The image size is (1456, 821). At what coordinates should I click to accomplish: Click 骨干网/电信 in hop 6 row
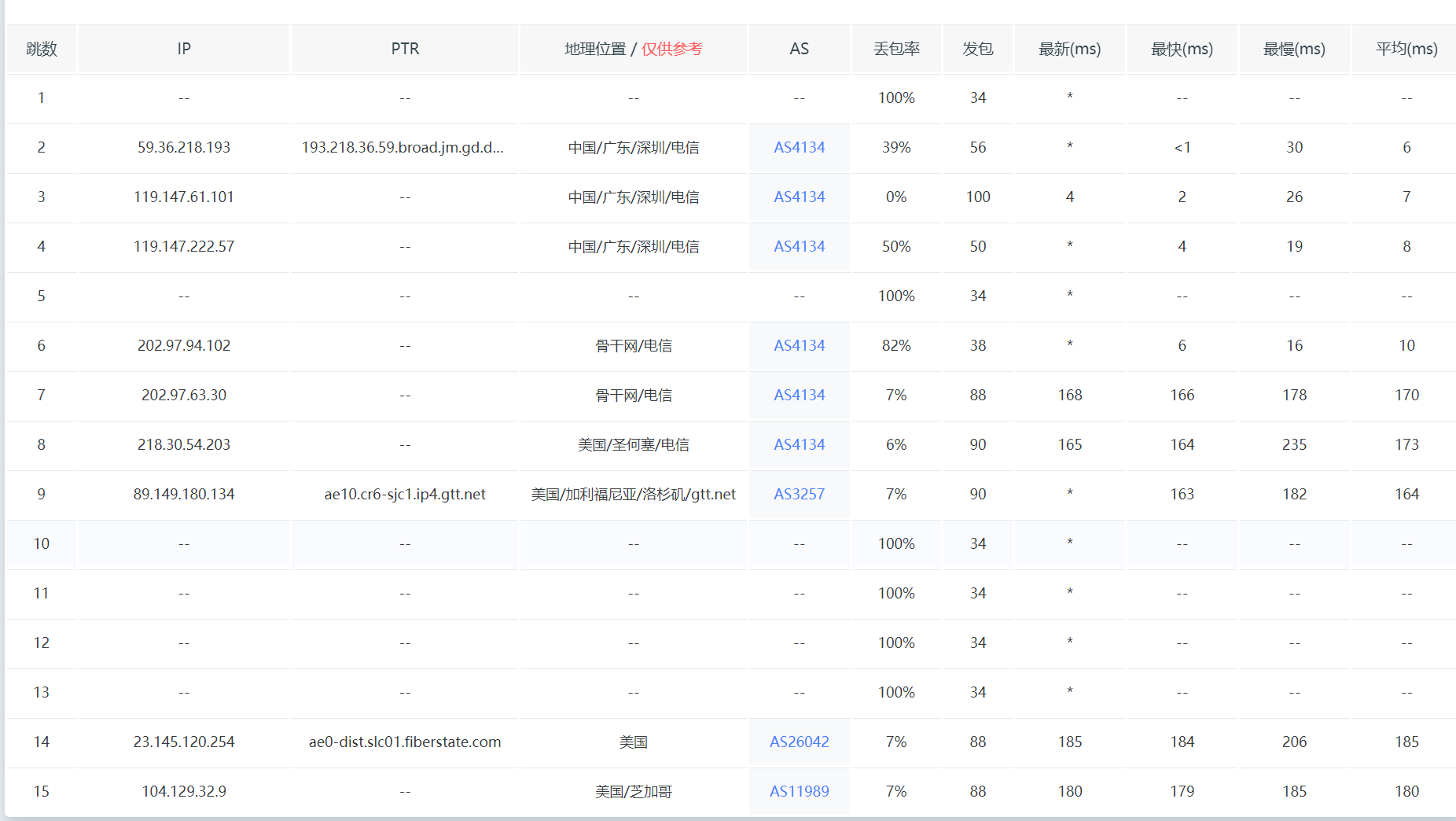click(x=634, y=345)
